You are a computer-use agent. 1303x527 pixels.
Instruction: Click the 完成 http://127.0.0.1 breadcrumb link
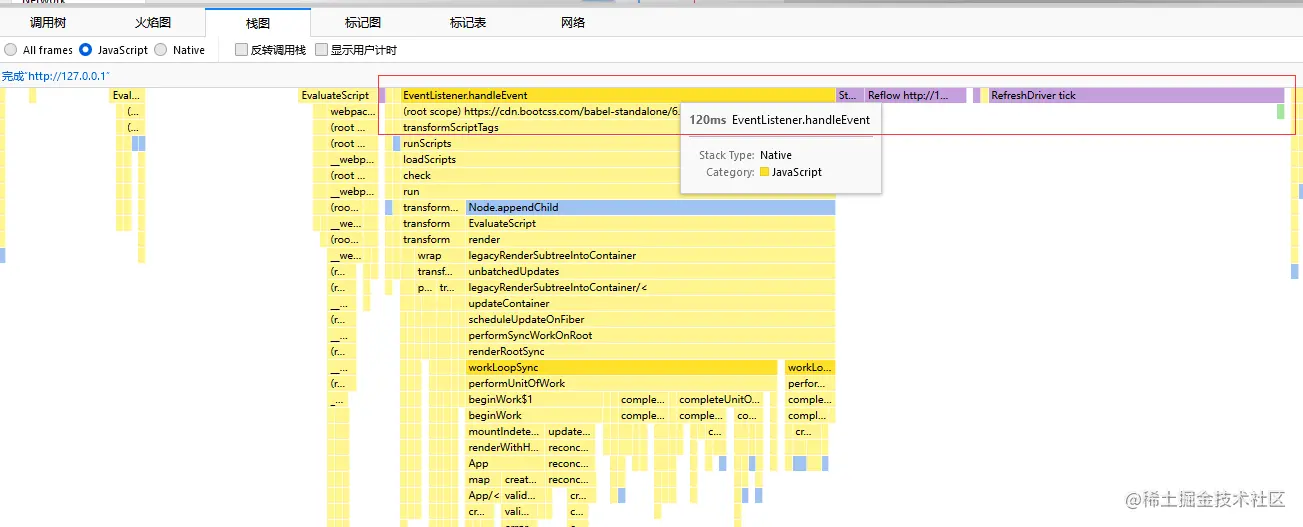coord(55,76)
